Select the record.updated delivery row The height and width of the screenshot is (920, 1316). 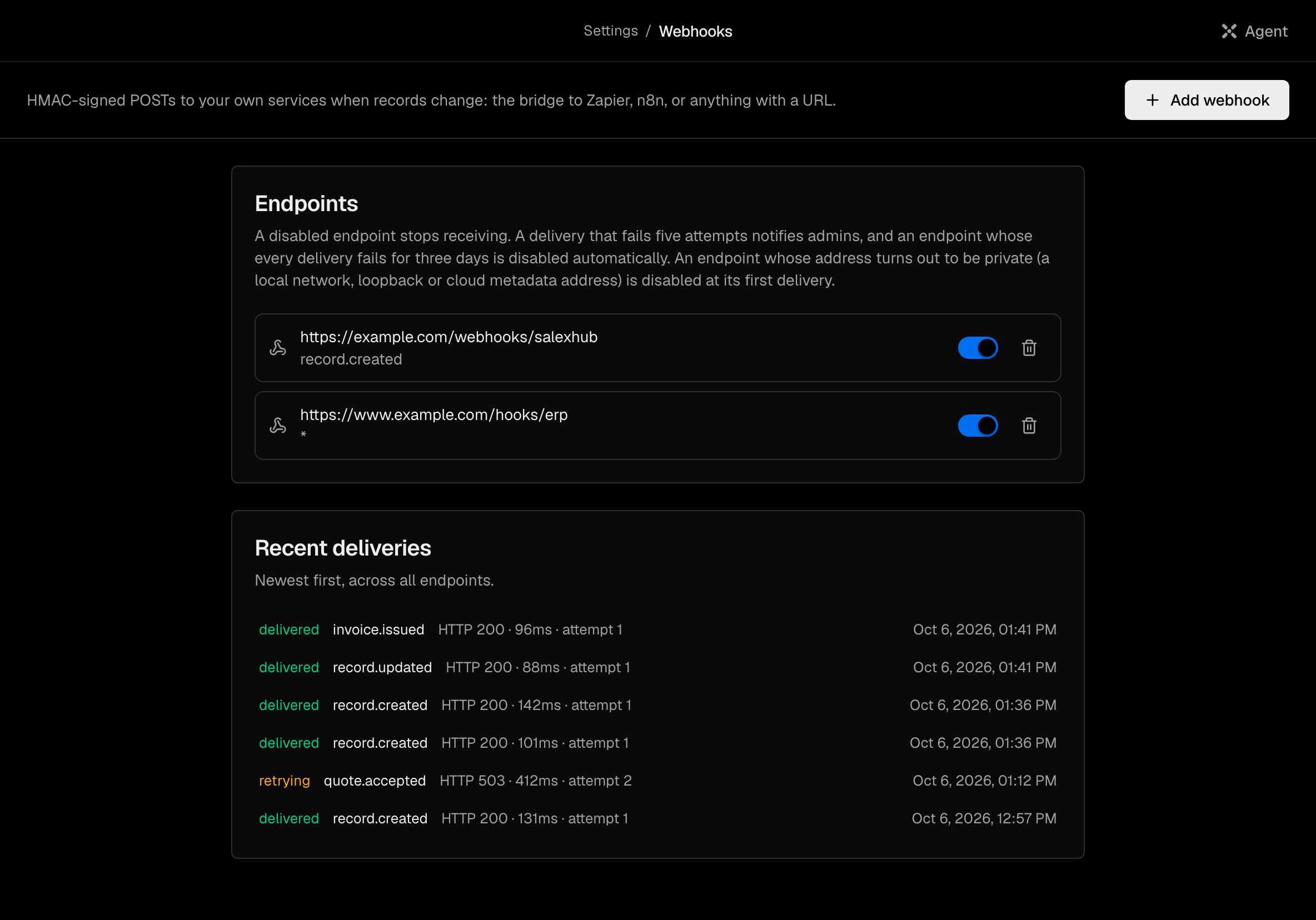click(657, 667)
